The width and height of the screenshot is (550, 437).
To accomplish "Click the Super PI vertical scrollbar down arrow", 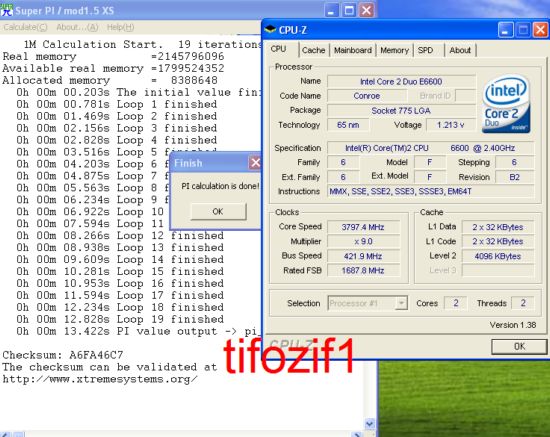I will click(x=369, y=424).
